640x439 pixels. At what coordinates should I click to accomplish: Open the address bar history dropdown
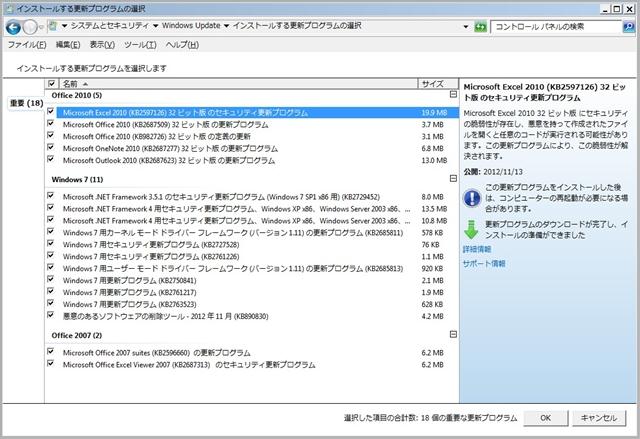point(466,27)
